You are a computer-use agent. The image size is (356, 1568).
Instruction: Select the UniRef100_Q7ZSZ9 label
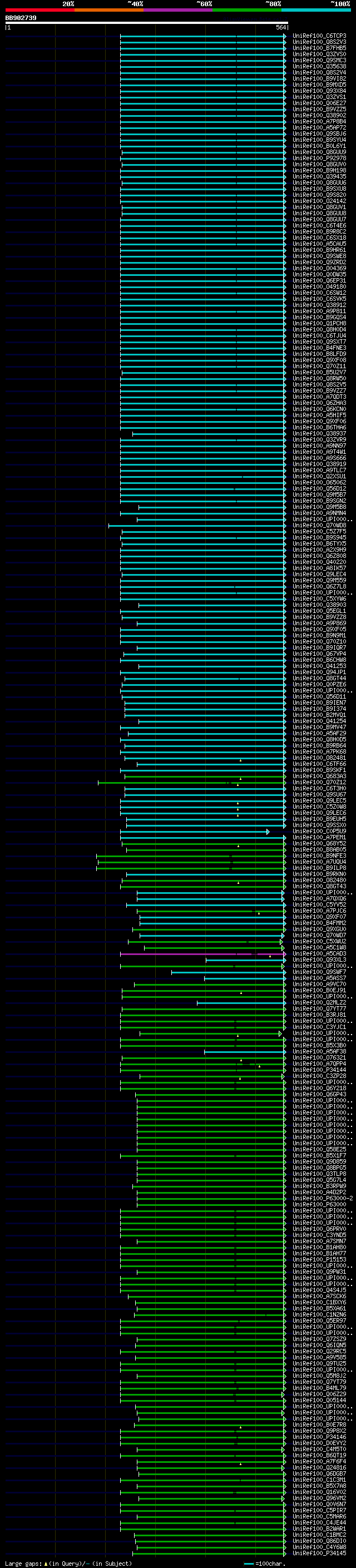point(319,1339)
